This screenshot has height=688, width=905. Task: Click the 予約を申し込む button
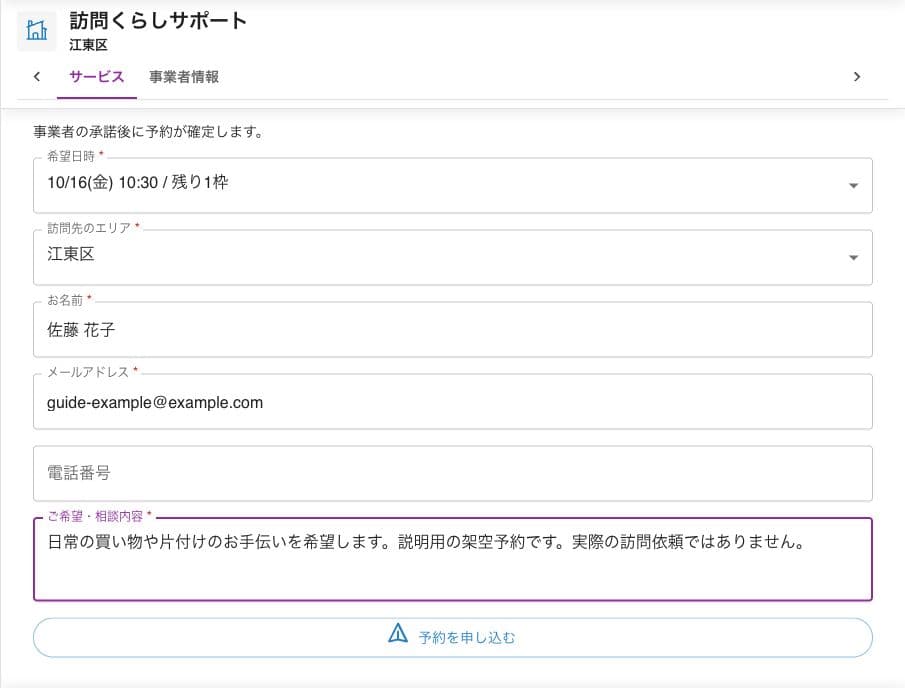(x=452, y=637)
